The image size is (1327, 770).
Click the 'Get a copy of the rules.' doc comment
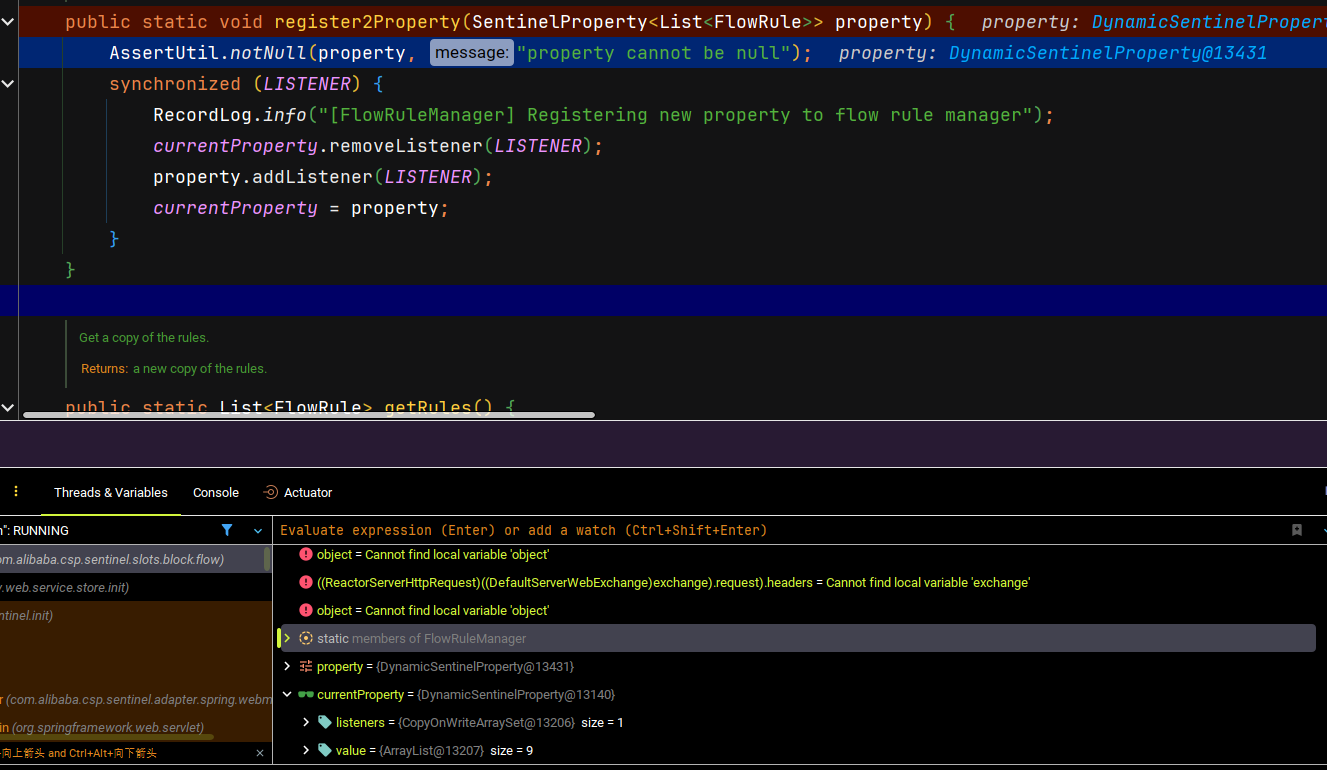[144, 338]
